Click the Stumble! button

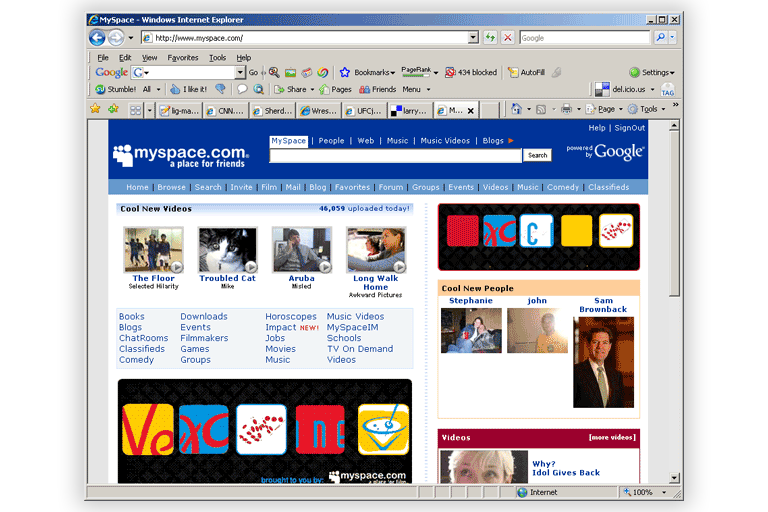pos(115,89)
